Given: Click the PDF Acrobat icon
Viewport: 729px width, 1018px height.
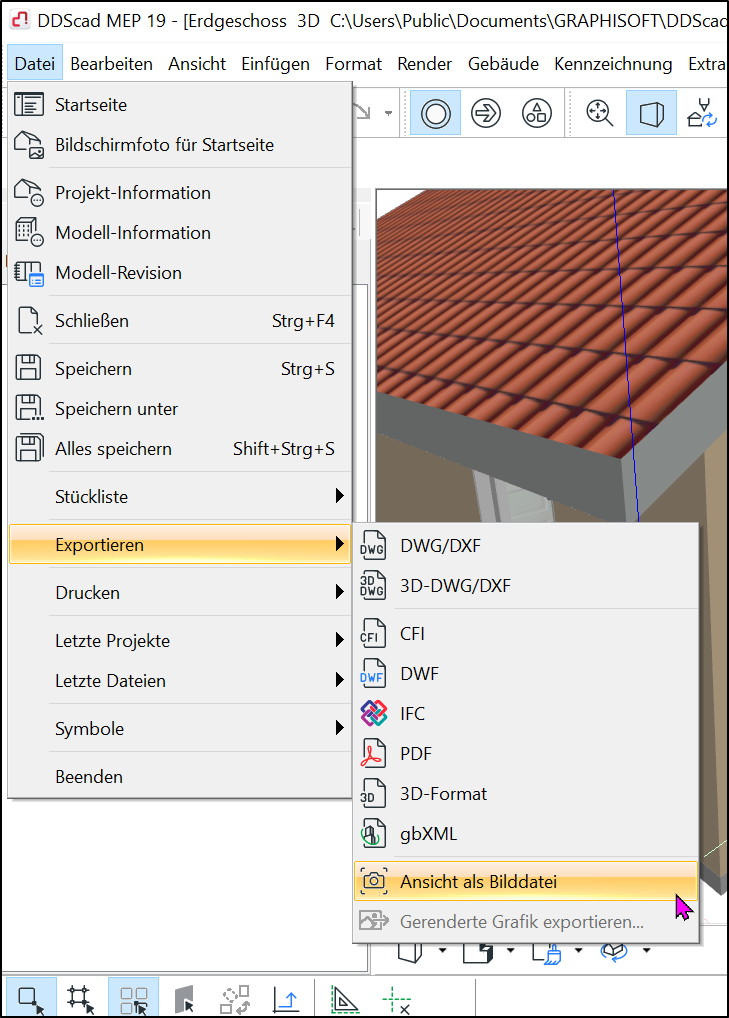Looking at the screenshot, I should [x=373, y=754].
